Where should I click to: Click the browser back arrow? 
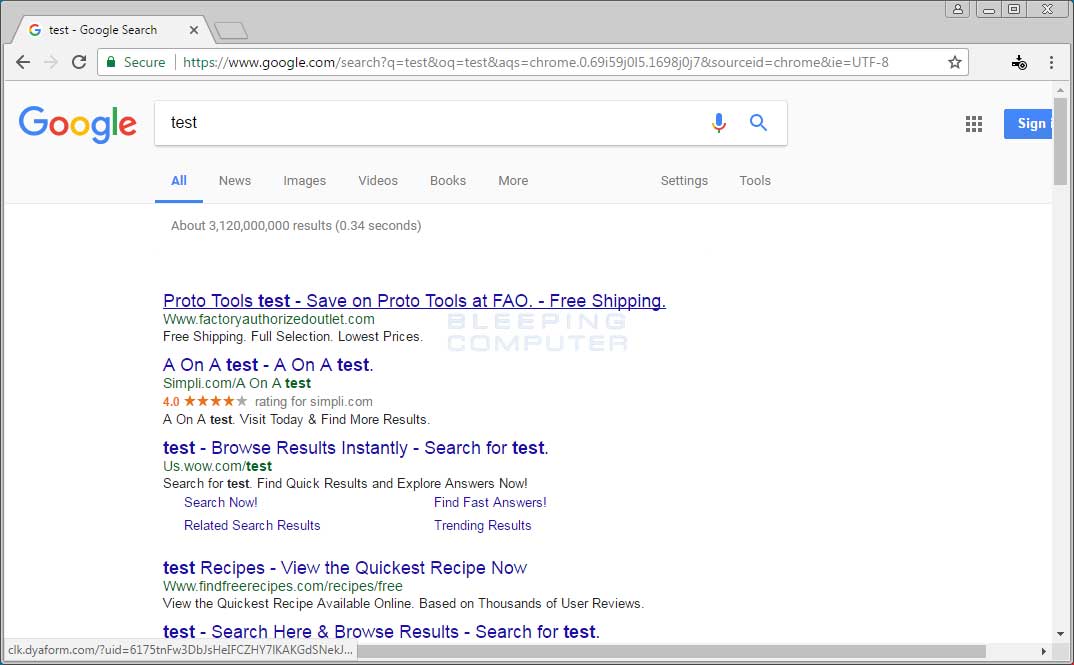pyautogui.click(x=23, y=62)
